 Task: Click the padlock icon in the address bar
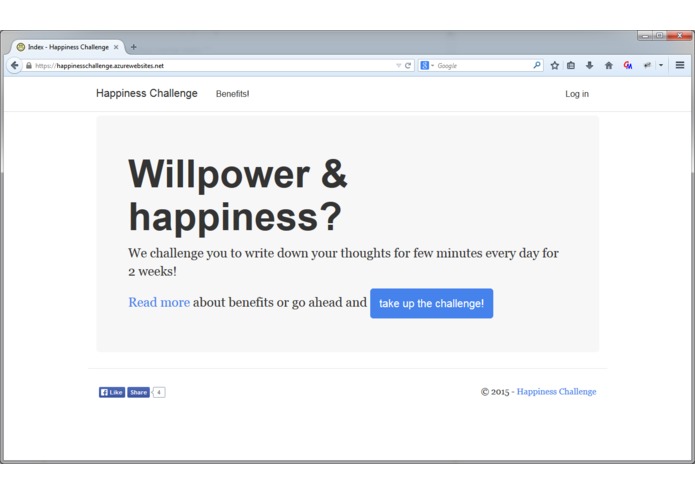(29, 66)
